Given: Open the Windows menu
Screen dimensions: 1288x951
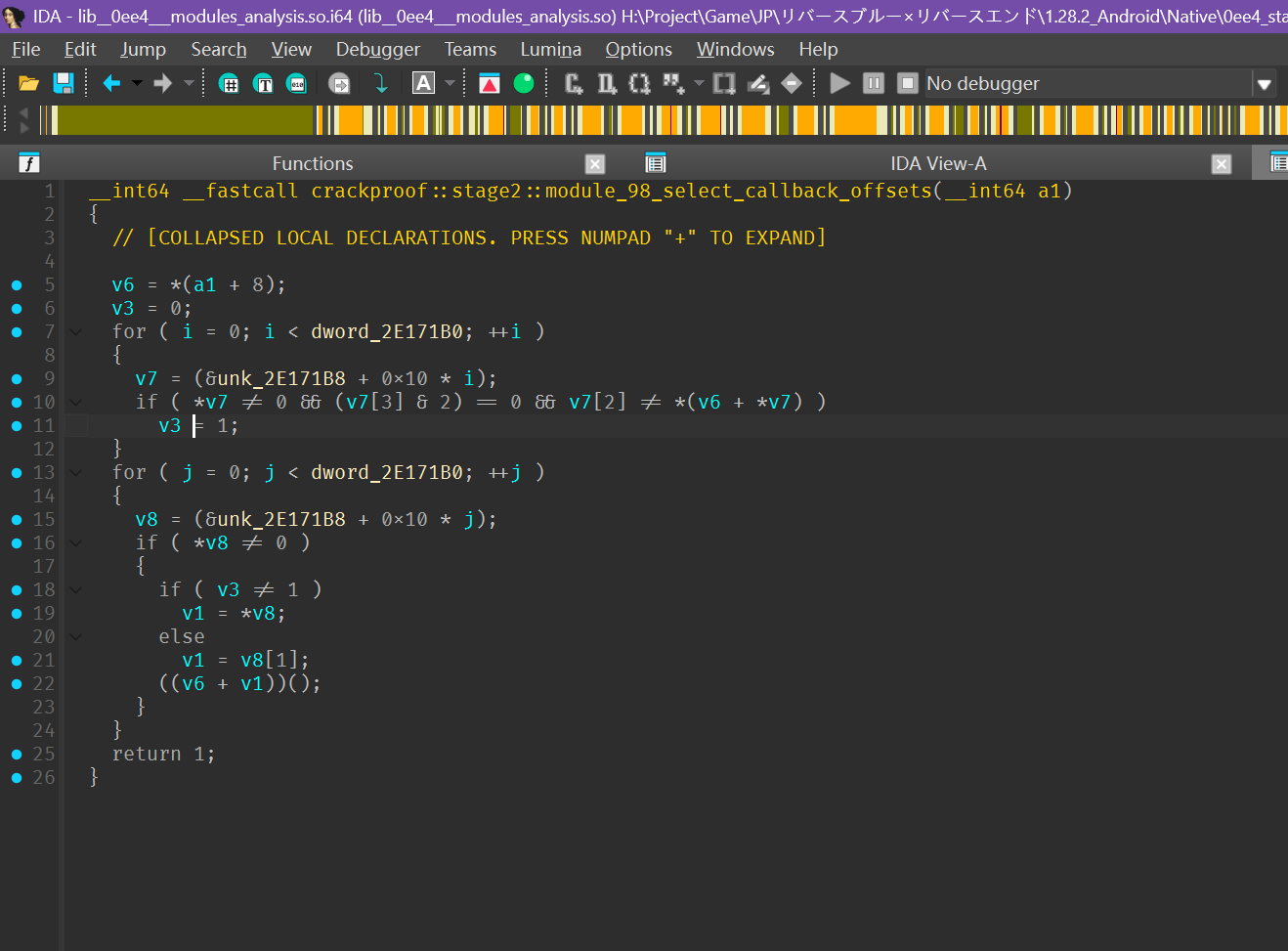Looking at the screenshot, I should tap(735, 50).
